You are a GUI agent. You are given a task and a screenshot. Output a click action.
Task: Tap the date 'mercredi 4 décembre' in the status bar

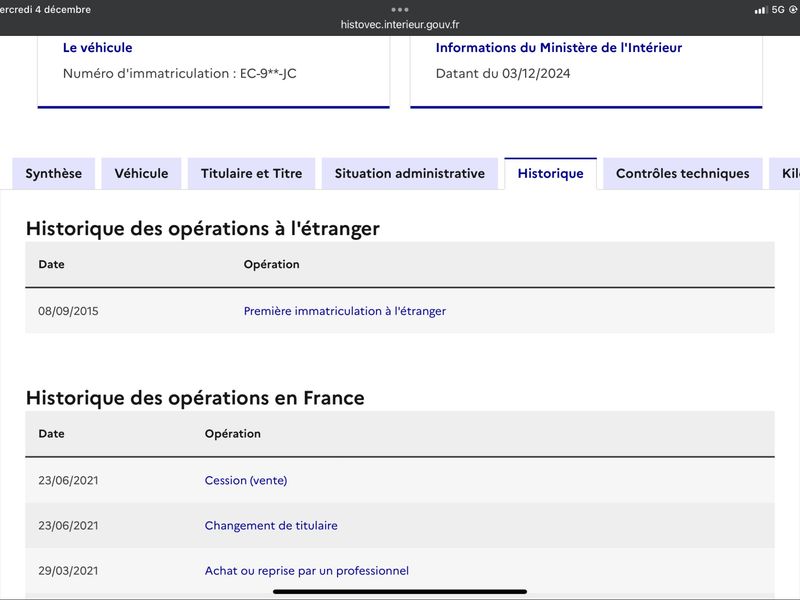[x=45, y=9]
